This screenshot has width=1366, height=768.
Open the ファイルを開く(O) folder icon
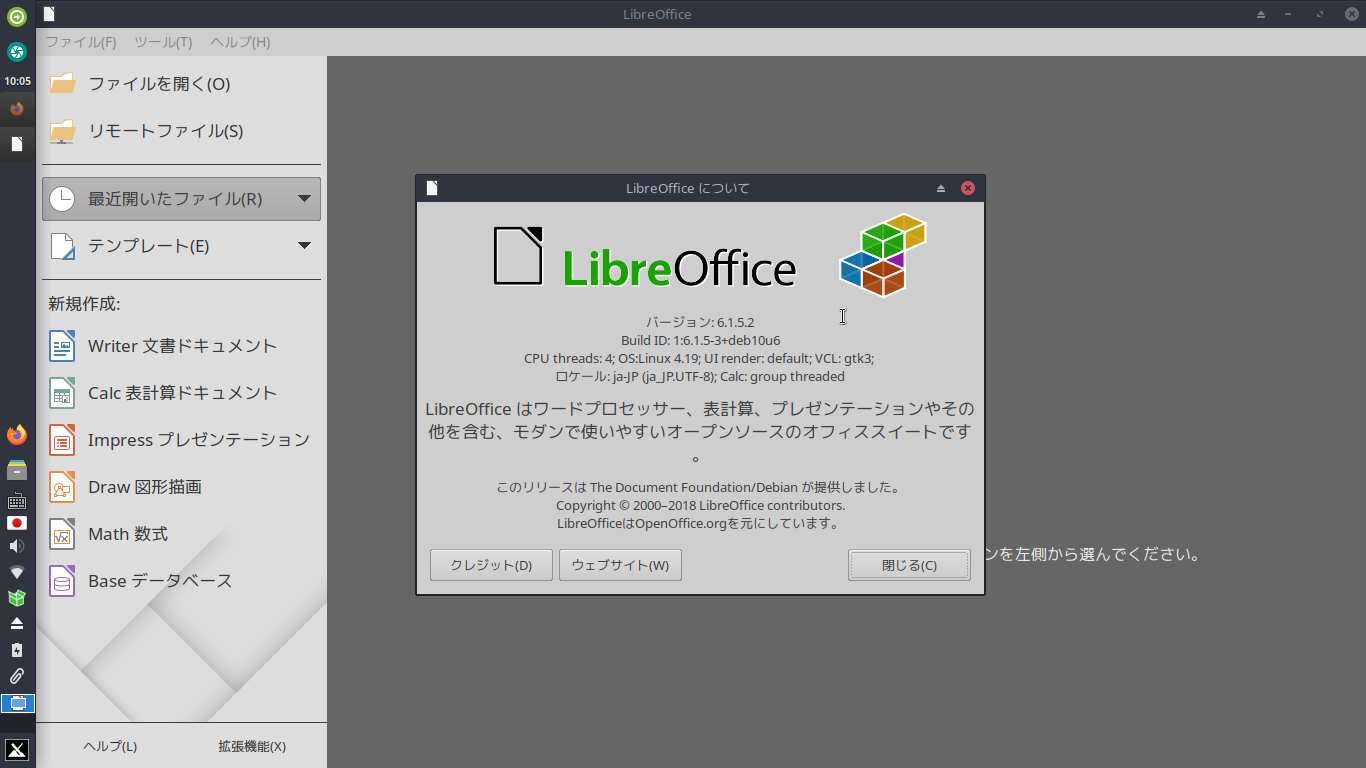[62, 83]
